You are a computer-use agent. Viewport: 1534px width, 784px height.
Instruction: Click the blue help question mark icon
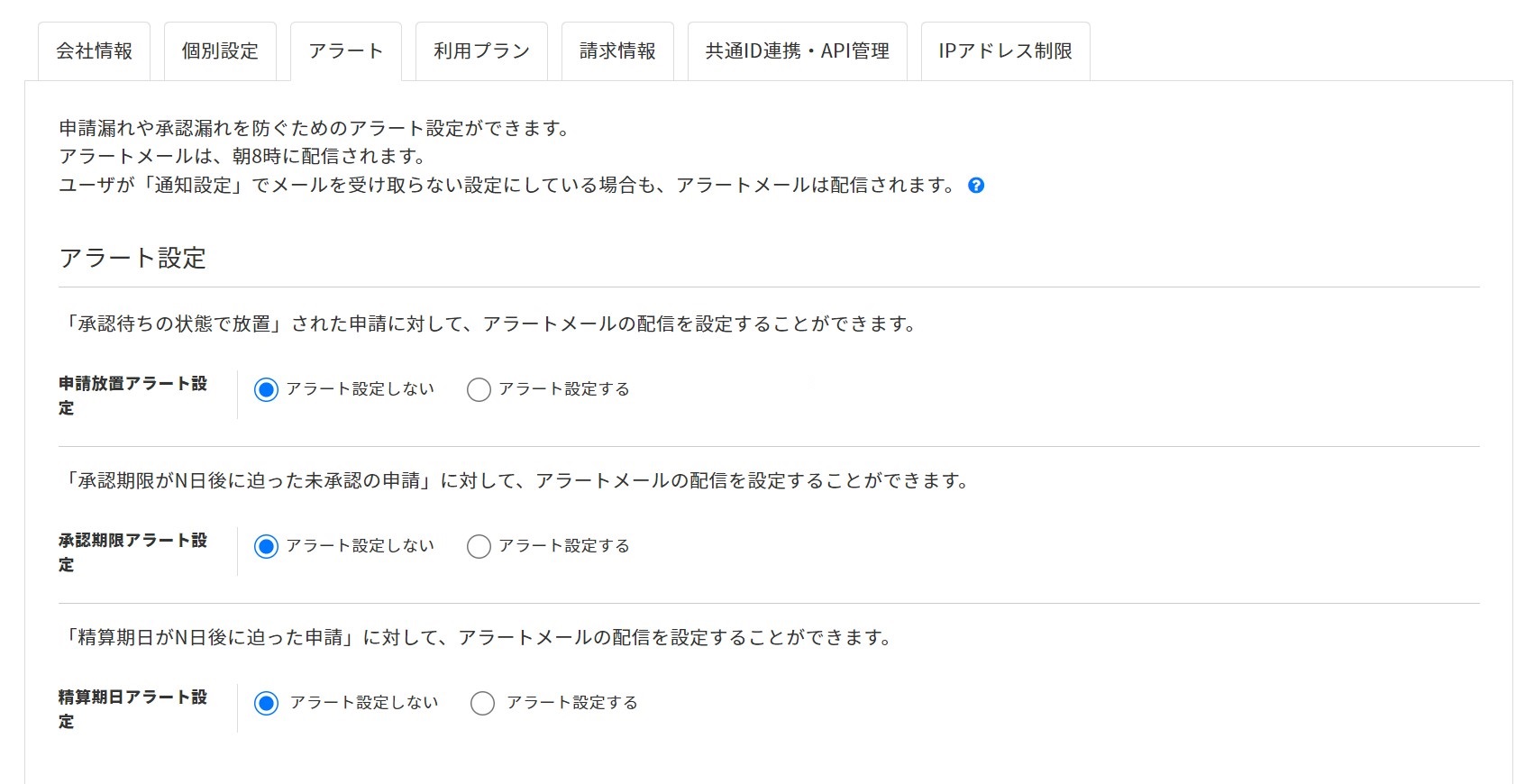[976, 186]
